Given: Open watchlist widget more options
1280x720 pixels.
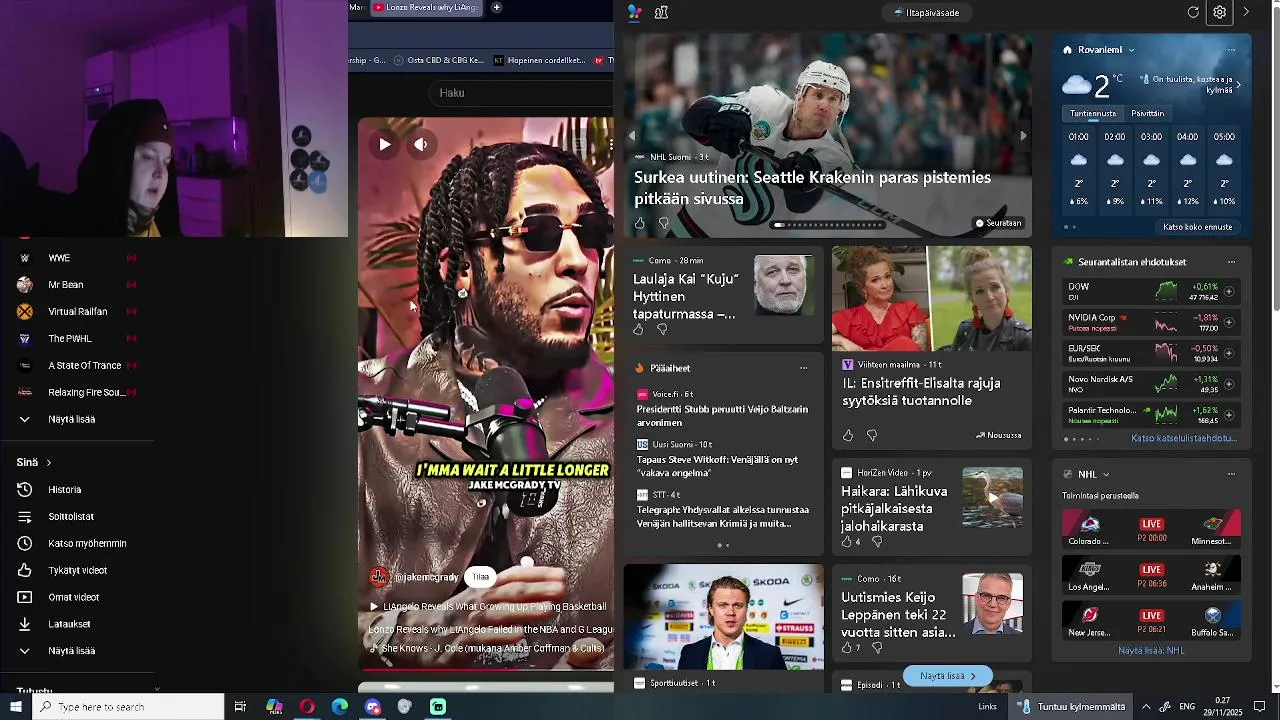Looking at the screenshot, I should tap(1231, 262).
